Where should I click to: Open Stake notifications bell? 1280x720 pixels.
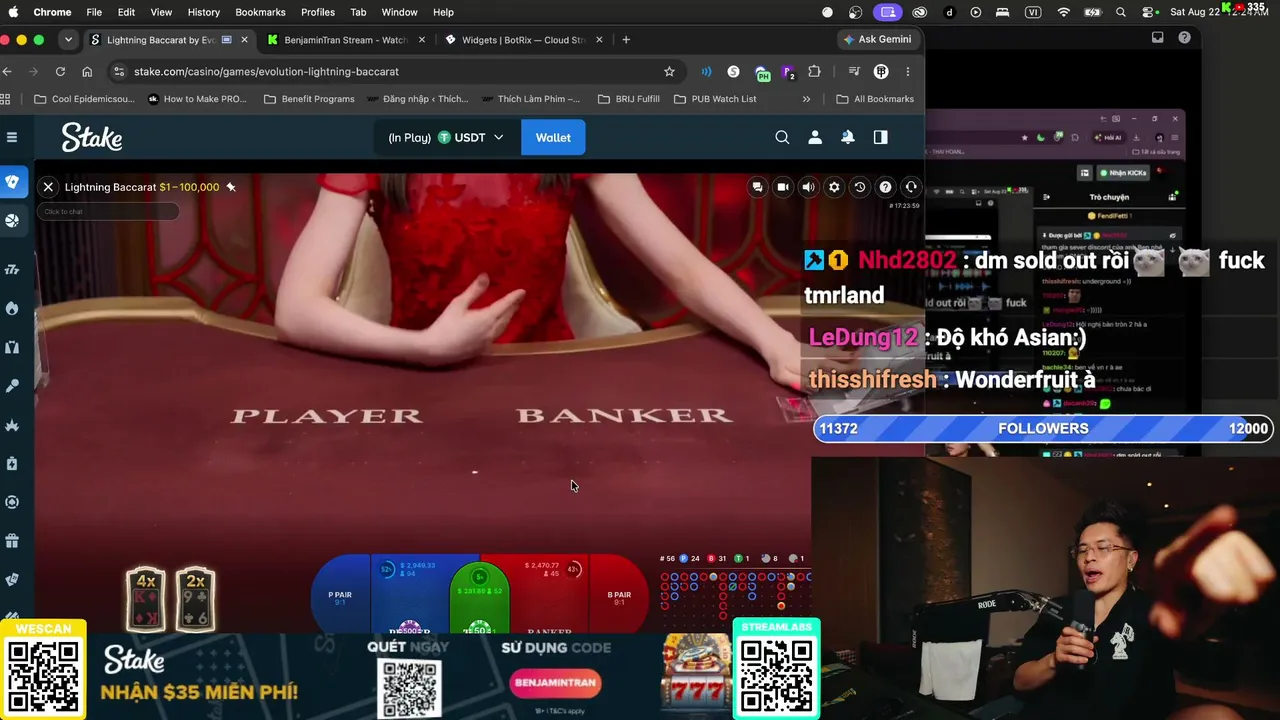click(x=848, y=137)
